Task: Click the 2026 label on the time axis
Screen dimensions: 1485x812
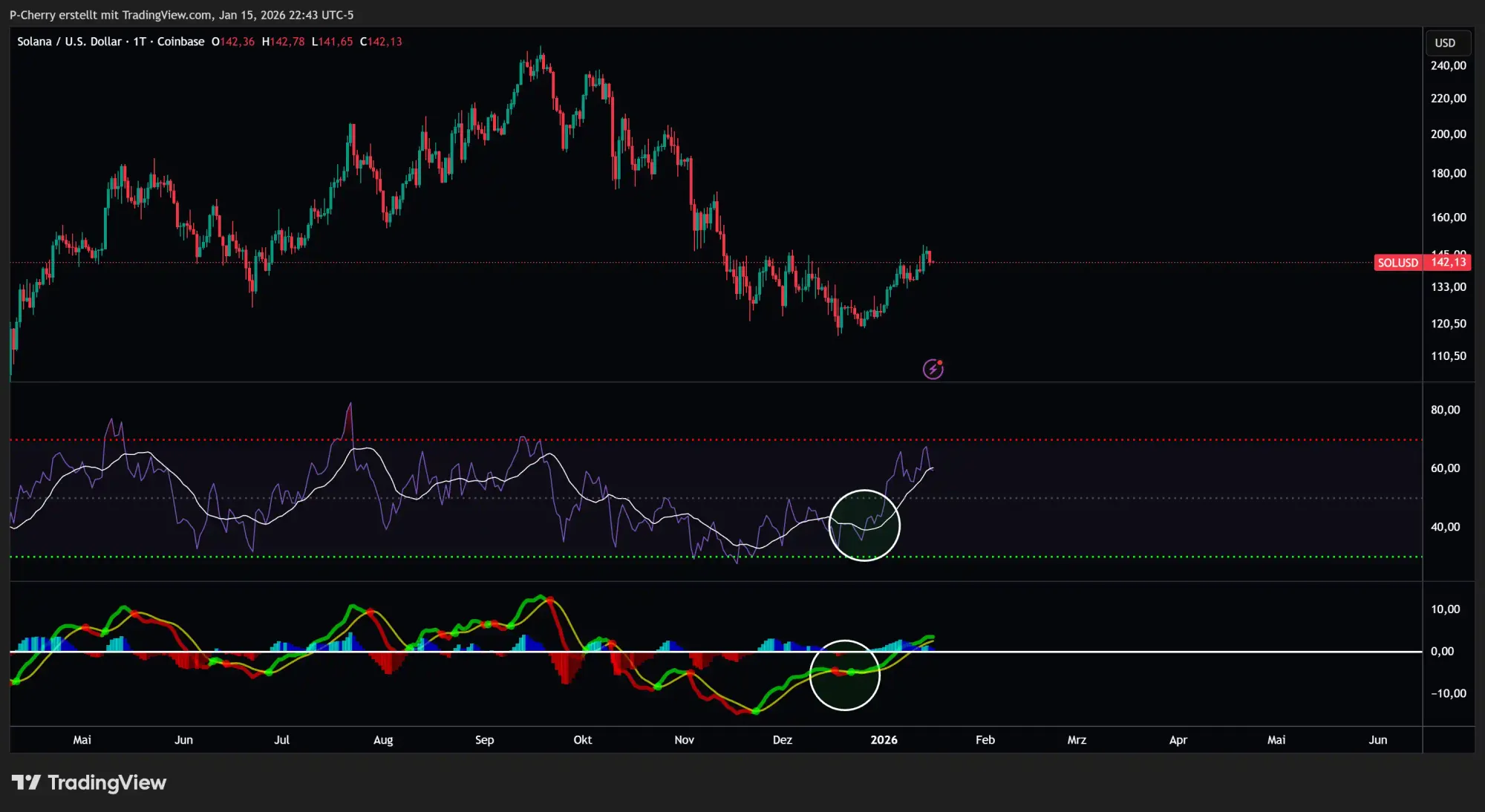Action: (884, 739)
